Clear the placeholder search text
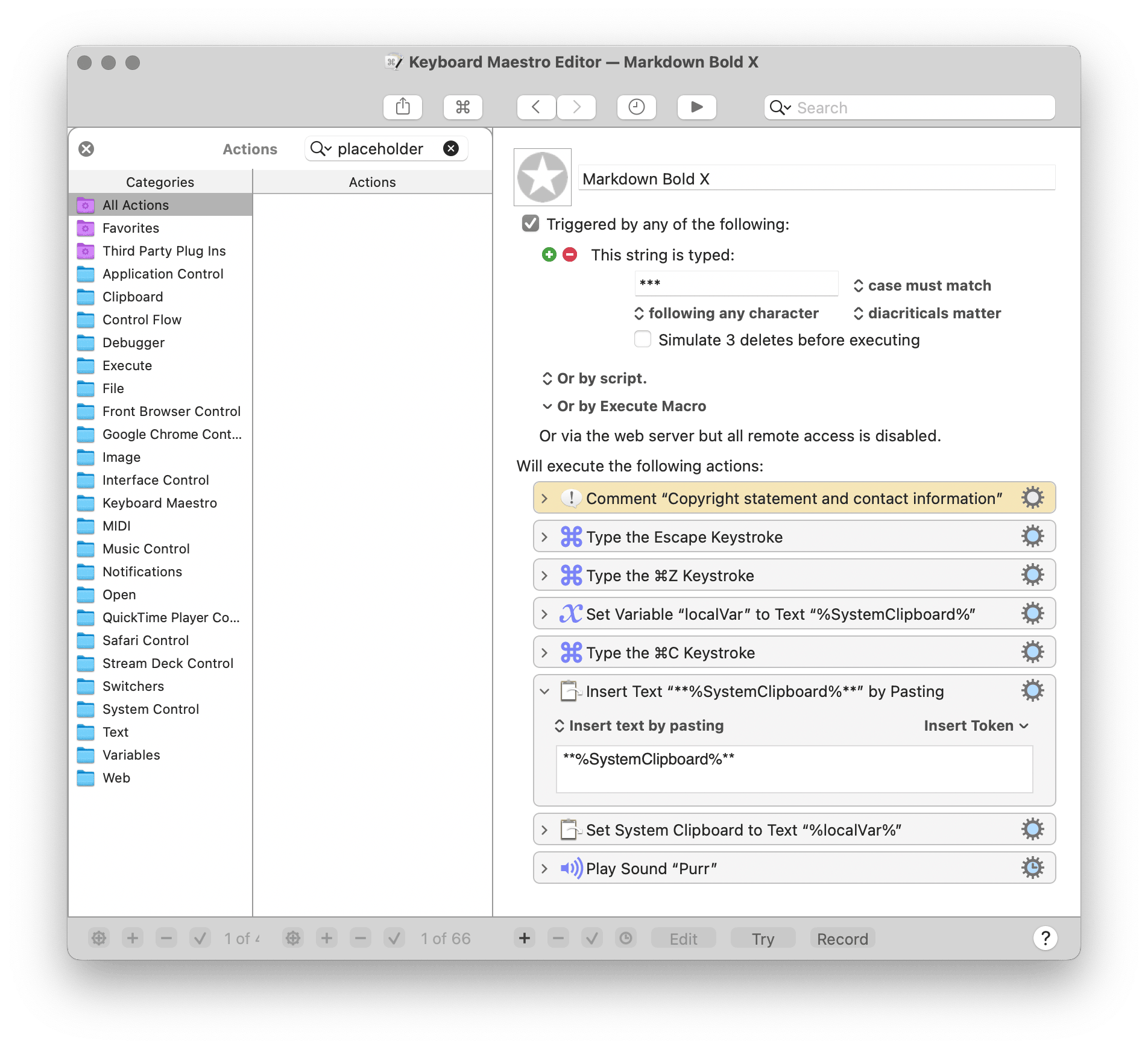This screenshot has height=1049, width=1148. pos(451,148)
